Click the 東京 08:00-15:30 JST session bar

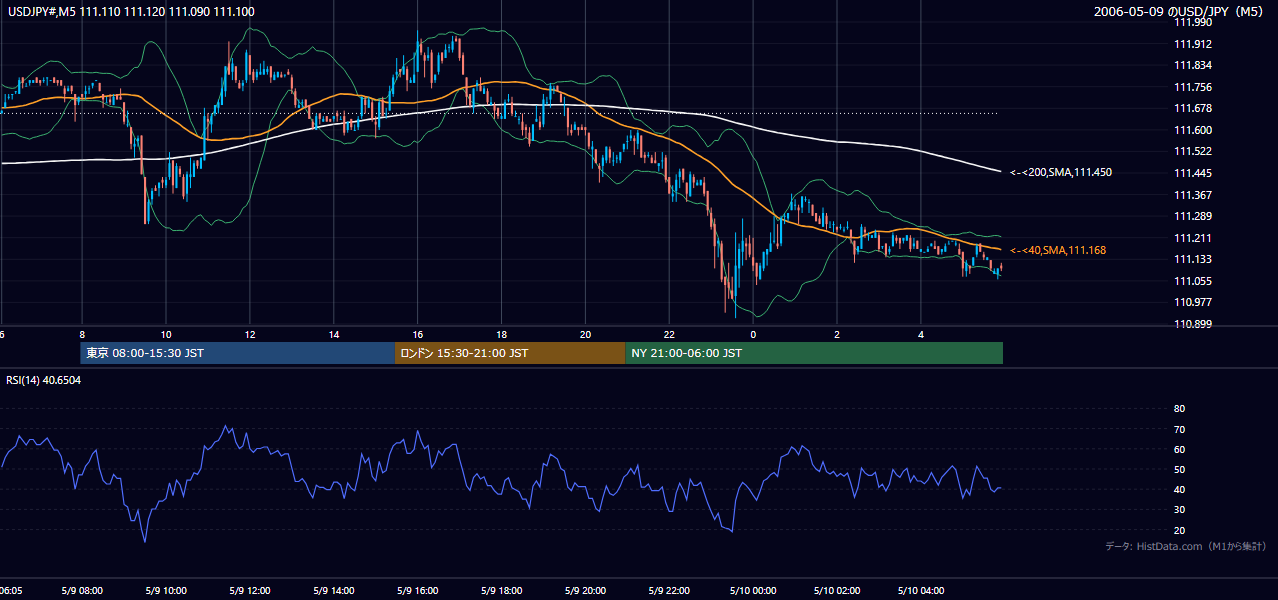pos(238,353)
